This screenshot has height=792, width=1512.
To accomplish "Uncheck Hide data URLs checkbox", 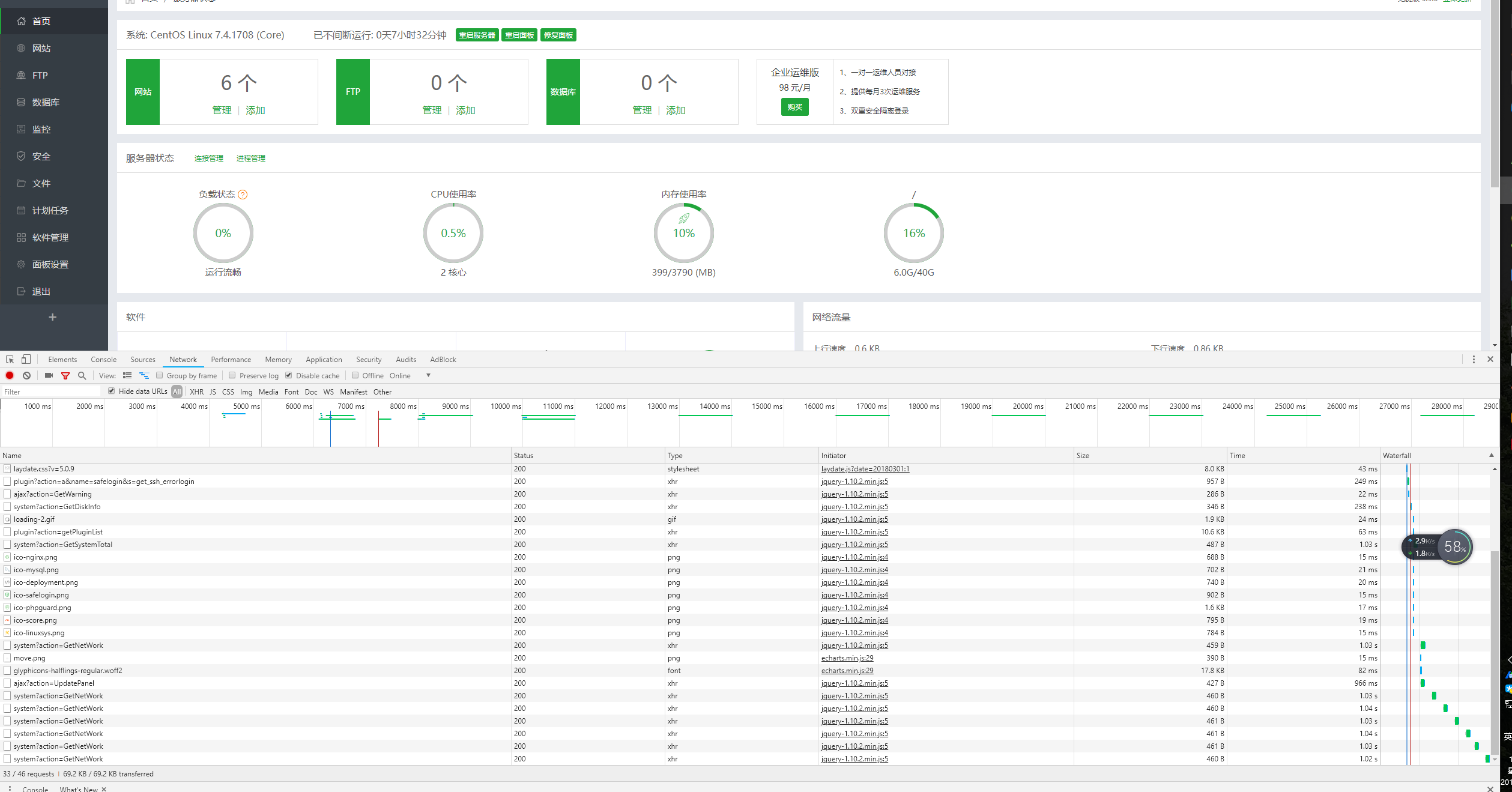I will [112, 391].
